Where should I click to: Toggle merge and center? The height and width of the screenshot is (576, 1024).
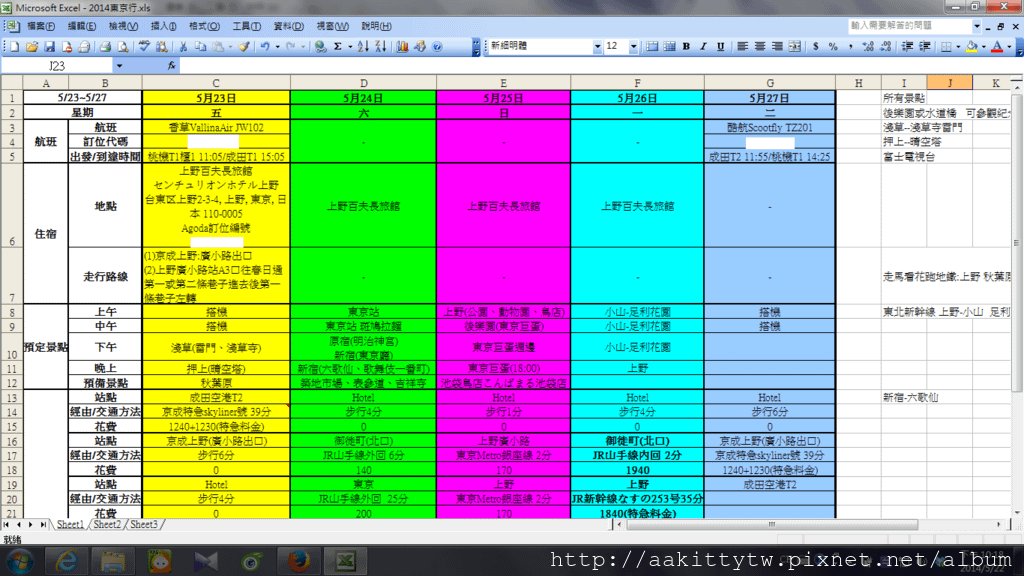click(795, 46)
